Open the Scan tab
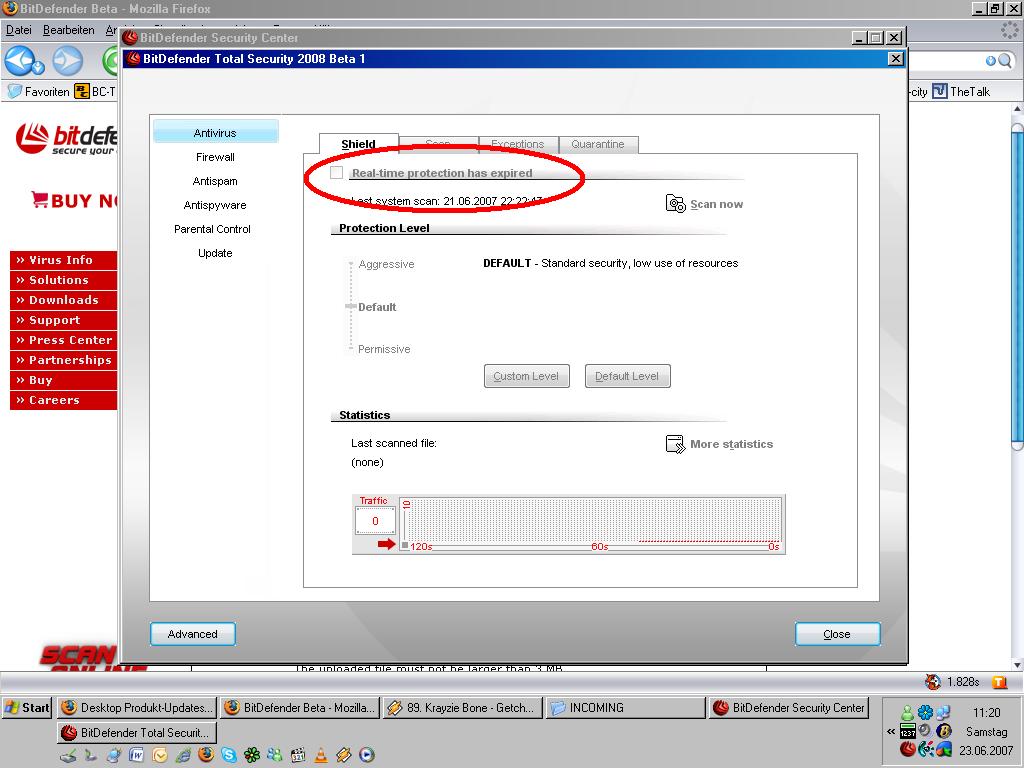The image size is (1024, 768). (438, 144)
